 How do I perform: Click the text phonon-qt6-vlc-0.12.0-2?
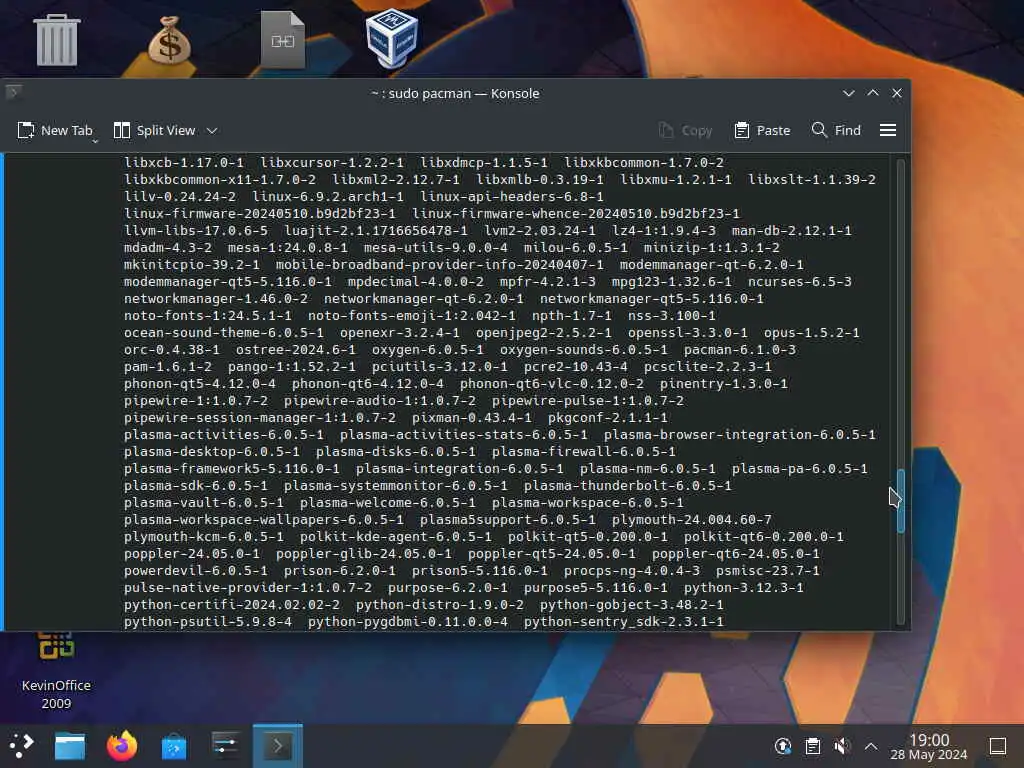(x=551, y=383)
